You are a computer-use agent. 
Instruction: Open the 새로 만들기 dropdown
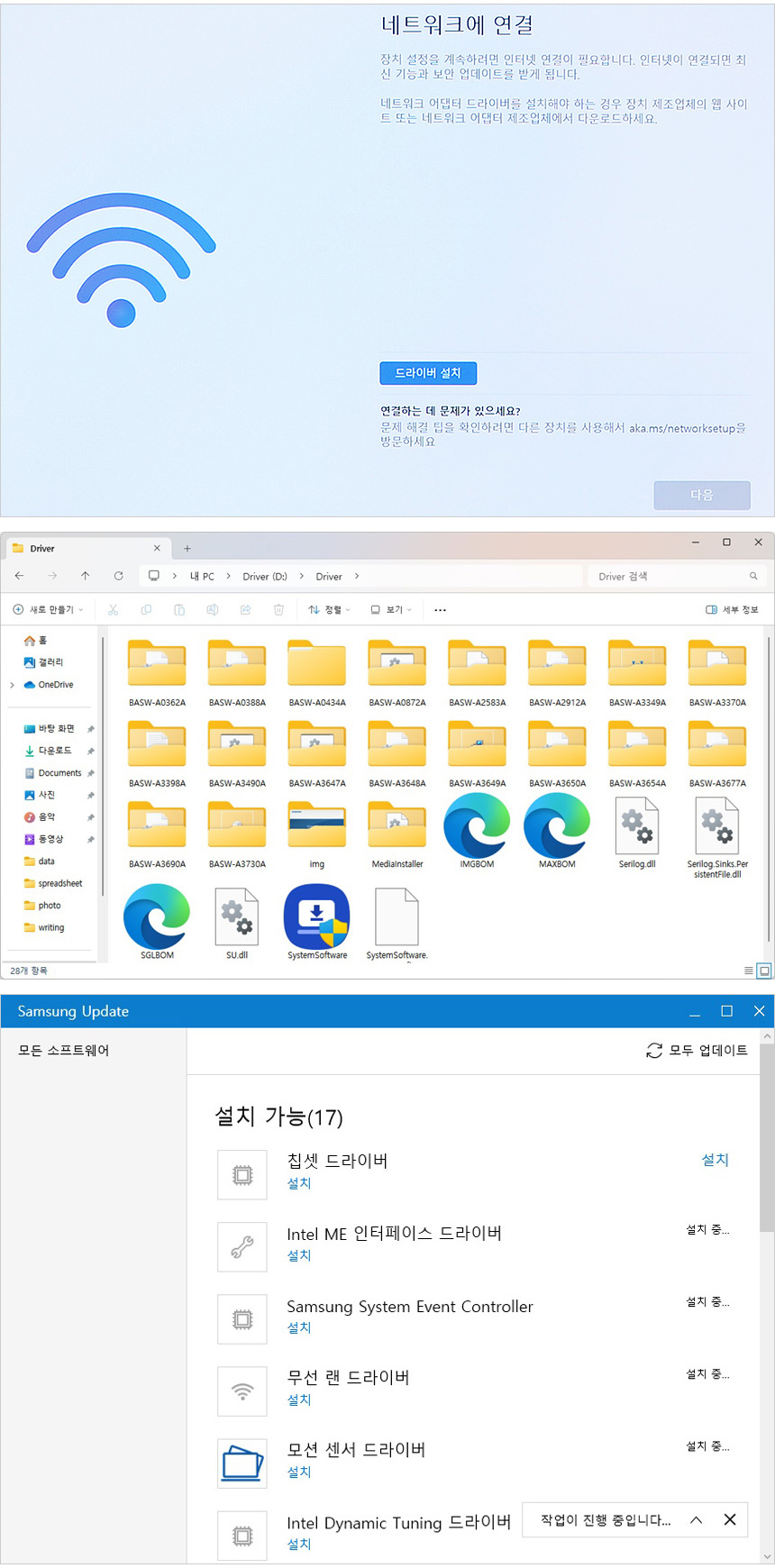(x=49, y=610)
